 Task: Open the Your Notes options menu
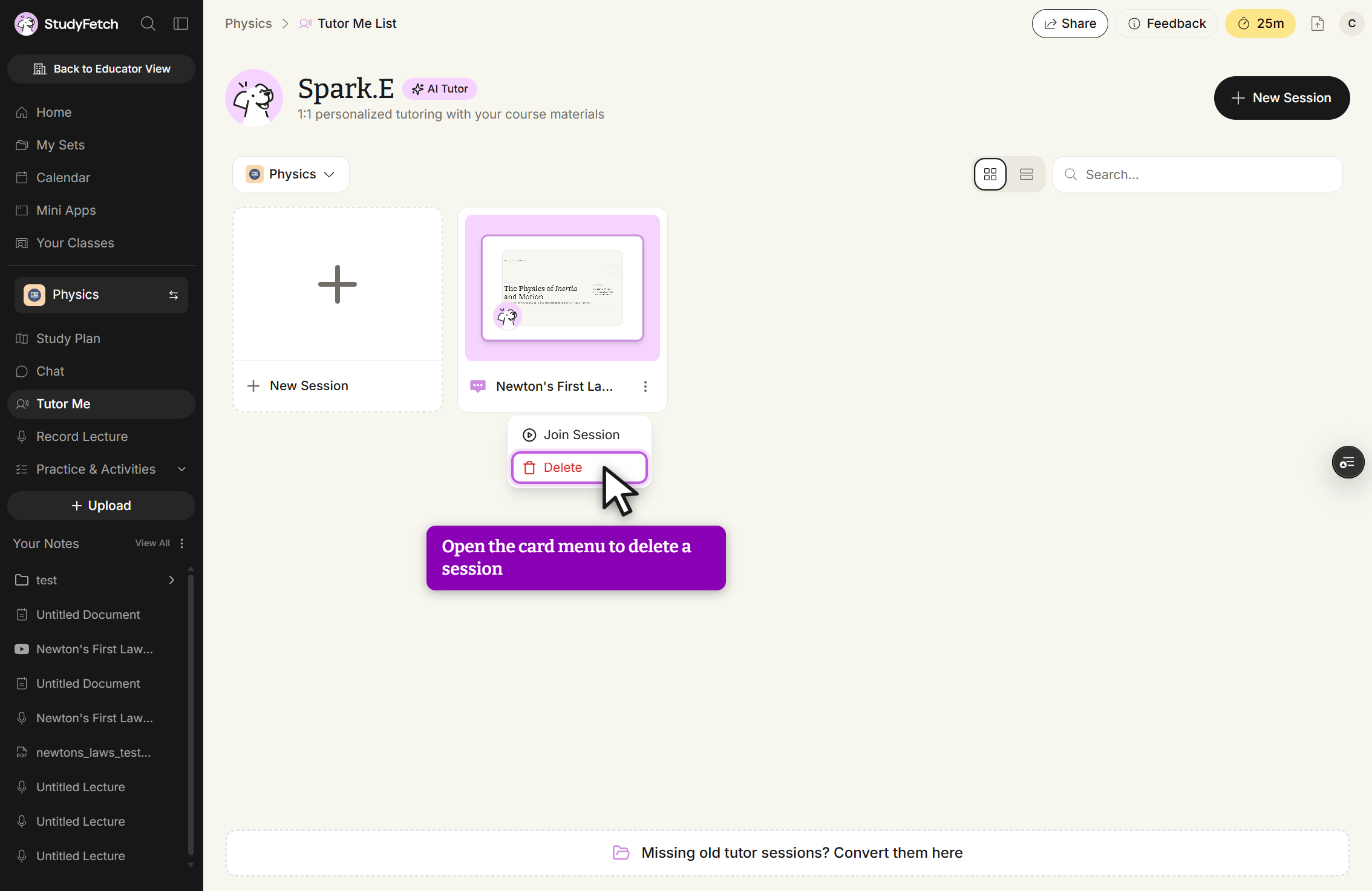coord(182,543)
